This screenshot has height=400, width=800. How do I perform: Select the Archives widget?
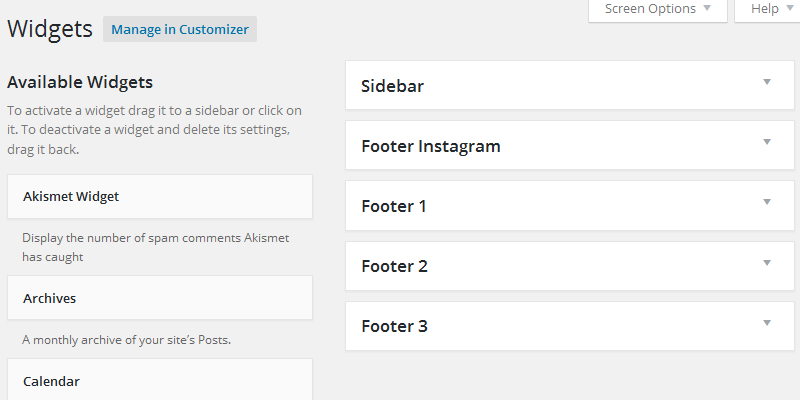pos(50,298)
